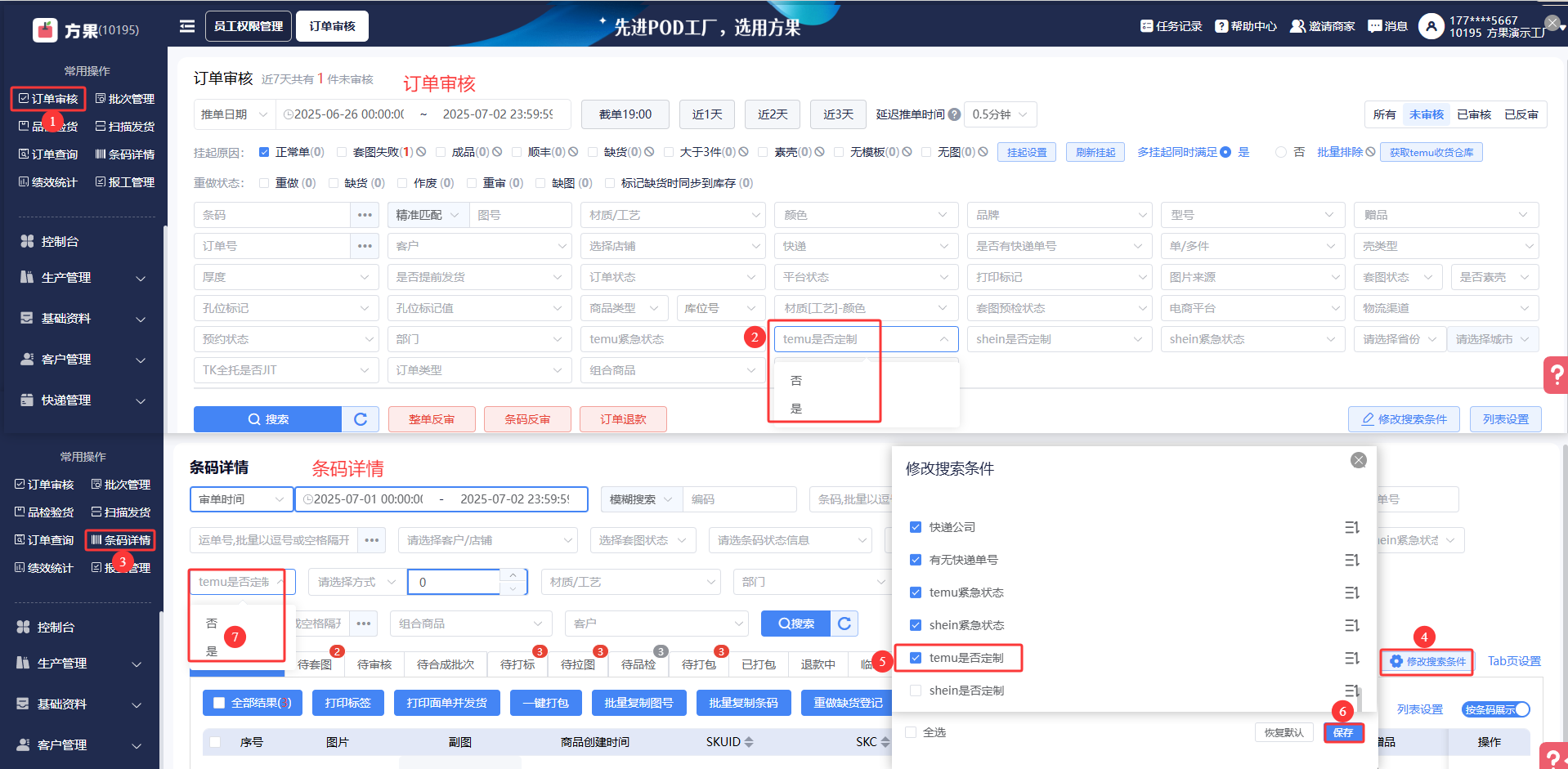The height and width of the screenshot is (769, 1568).
Task: Click the 整单反审 button
Action: (x=431, y=419)
